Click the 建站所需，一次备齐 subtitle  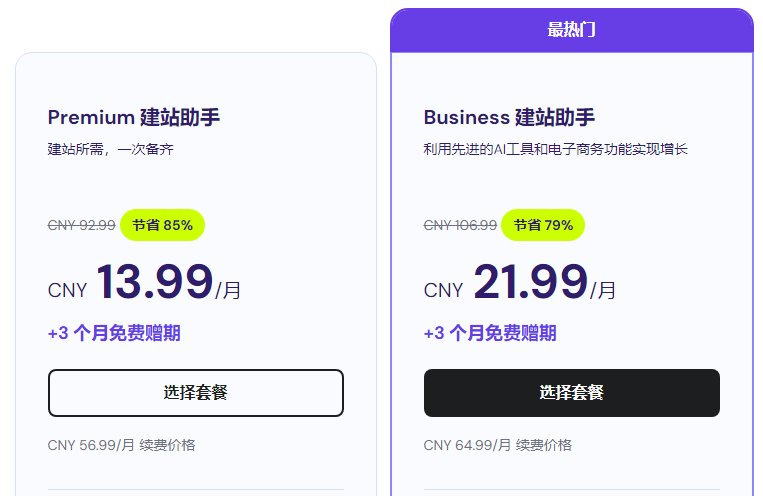[x=117, y=150]
